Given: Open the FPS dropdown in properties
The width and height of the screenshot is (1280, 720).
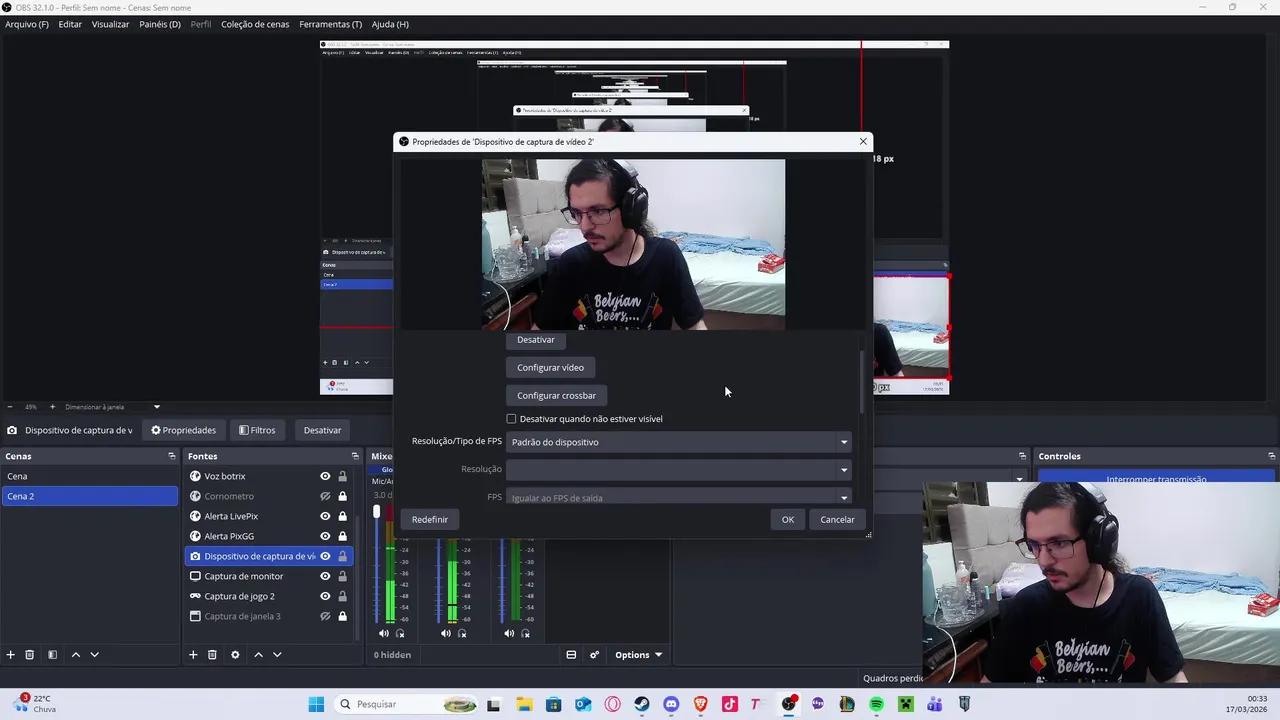Looking at the screenshot, I should click(x=679, y=497).
